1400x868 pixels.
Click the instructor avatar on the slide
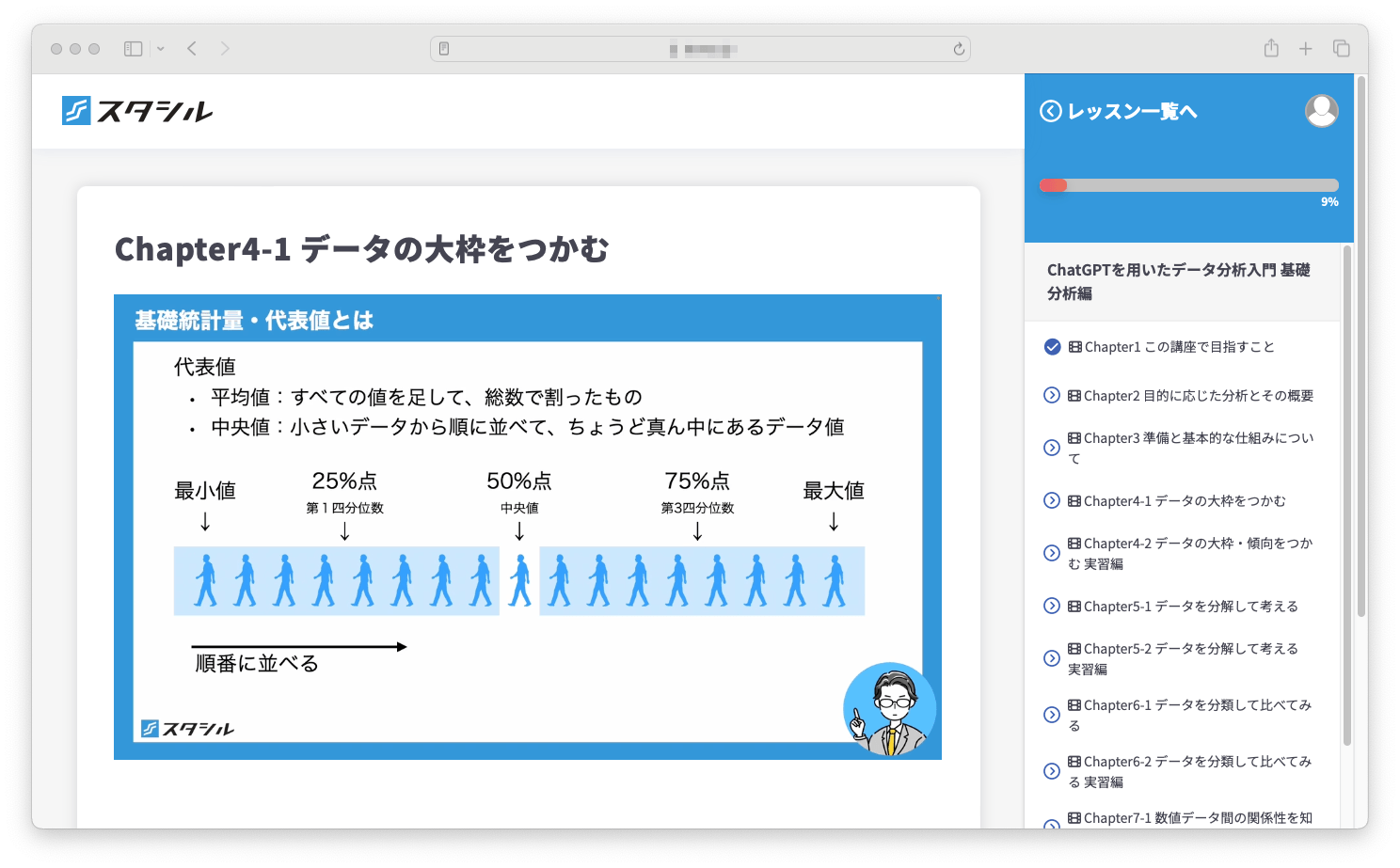pyautogui.click(x=889, y=710)
